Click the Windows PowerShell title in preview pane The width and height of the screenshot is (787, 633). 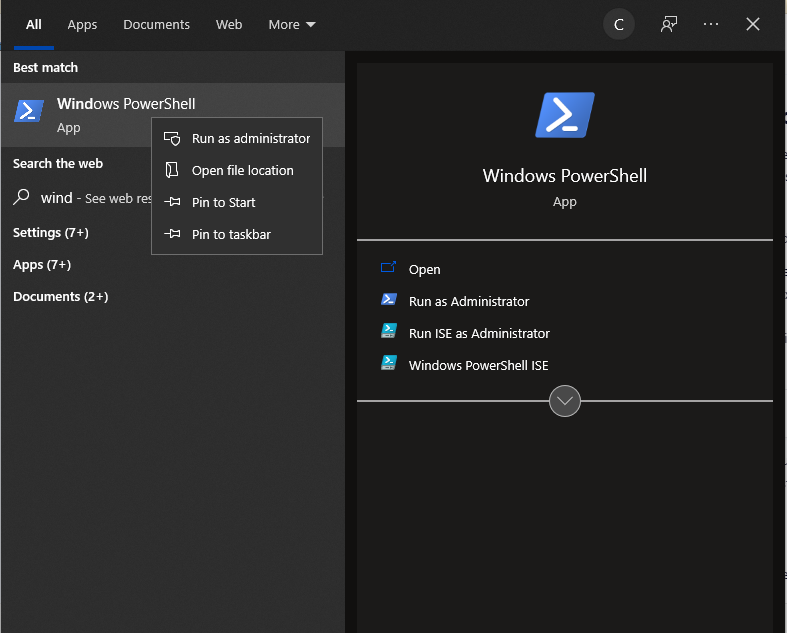pos(565,176)
